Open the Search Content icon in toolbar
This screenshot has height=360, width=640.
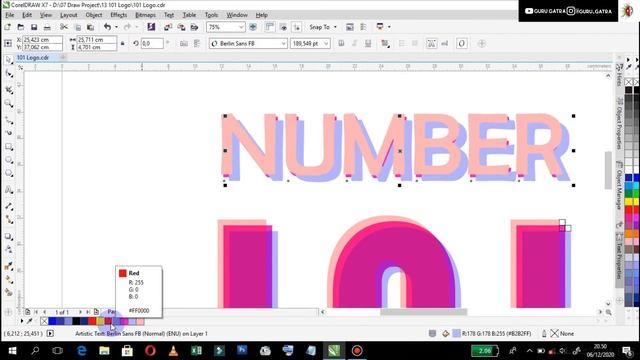[151, 27]
